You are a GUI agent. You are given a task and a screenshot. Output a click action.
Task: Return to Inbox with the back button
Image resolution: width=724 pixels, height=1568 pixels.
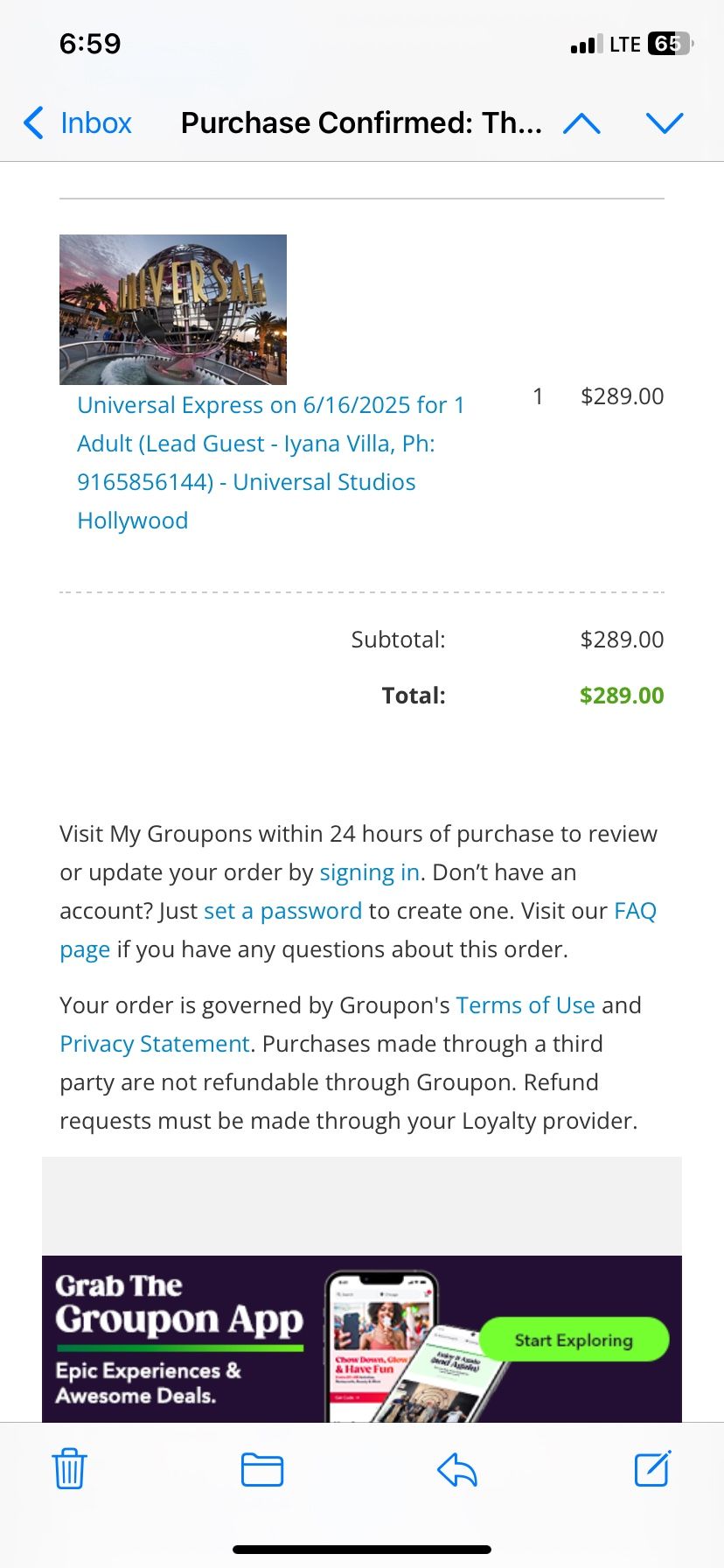pos(78,123)
